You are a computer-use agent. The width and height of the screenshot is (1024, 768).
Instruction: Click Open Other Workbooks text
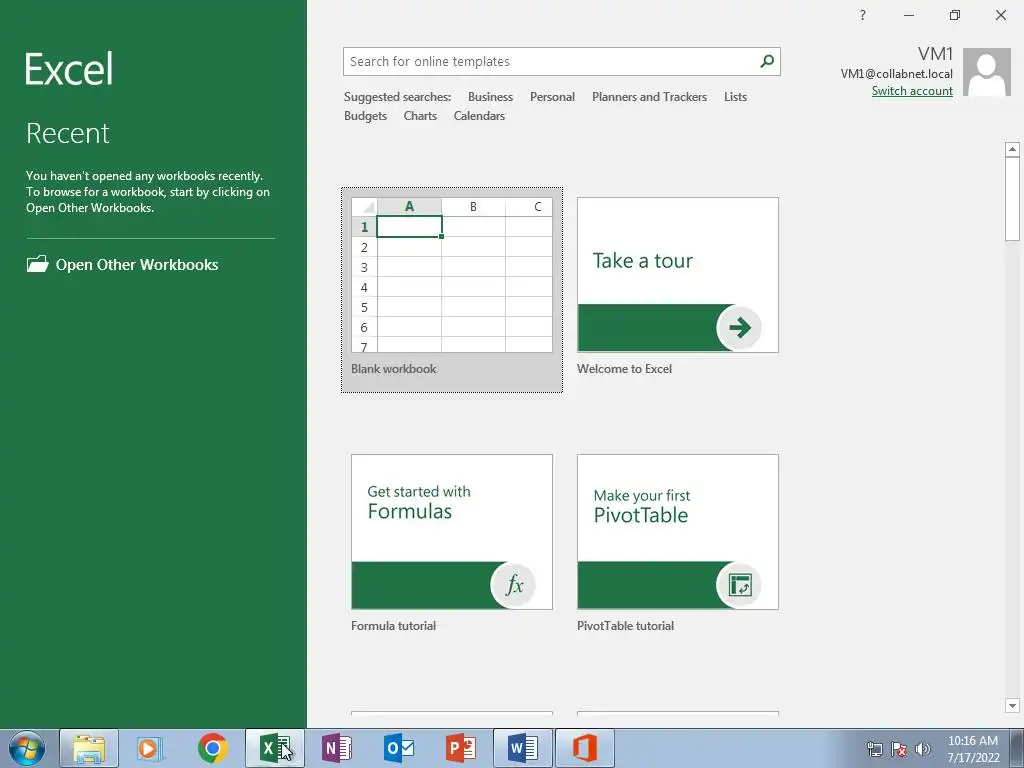coord(137,264)
